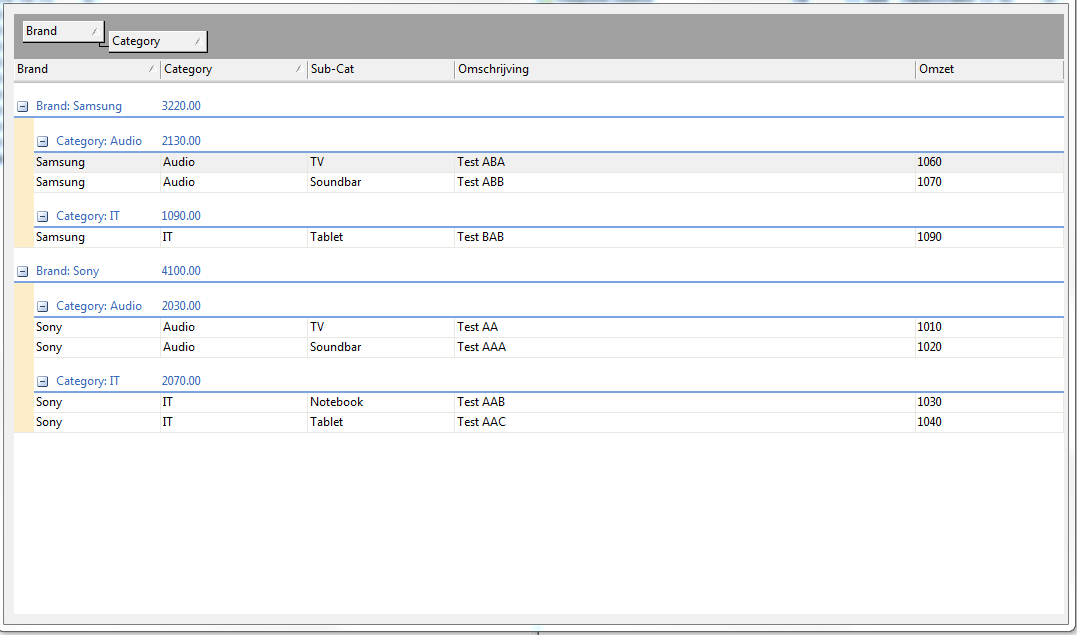Sort by the Sub-Cat column header
The height and width of the screenshot is (635, 1077).
coord(380,69)
